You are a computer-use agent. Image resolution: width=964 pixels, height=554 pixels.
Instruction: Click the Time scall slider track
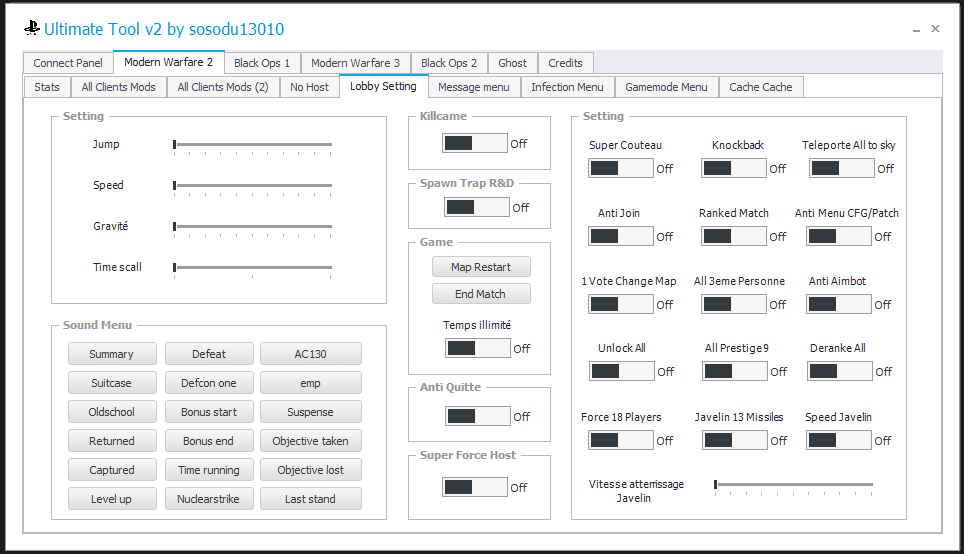tap(253, 267)
